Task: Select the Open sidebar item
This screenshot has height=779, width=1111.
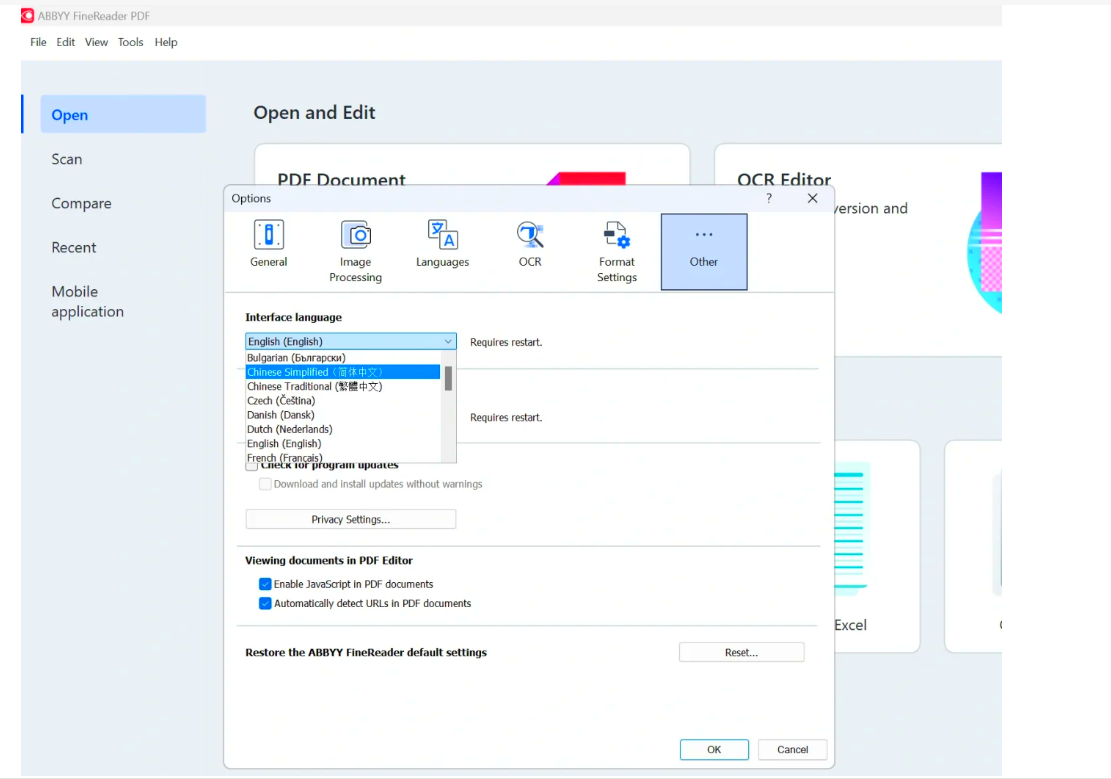Action: [x=123, y=114]
